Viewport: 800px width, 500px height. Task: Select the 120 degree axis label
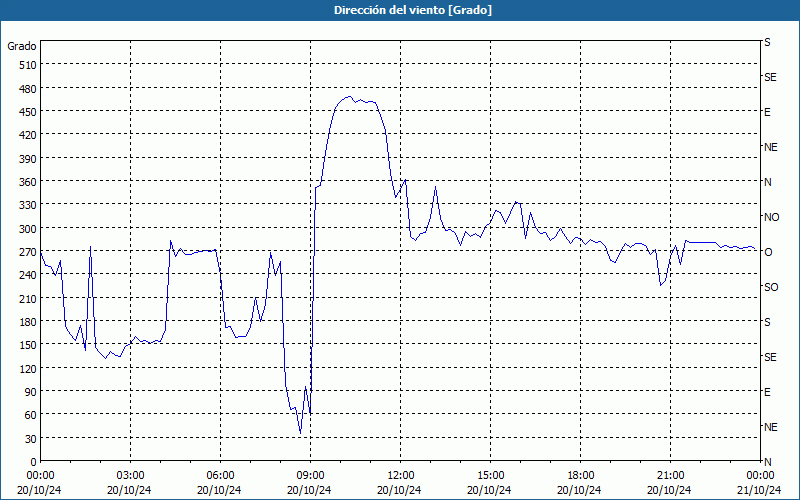pyautogui.click(x=28, y=368)
